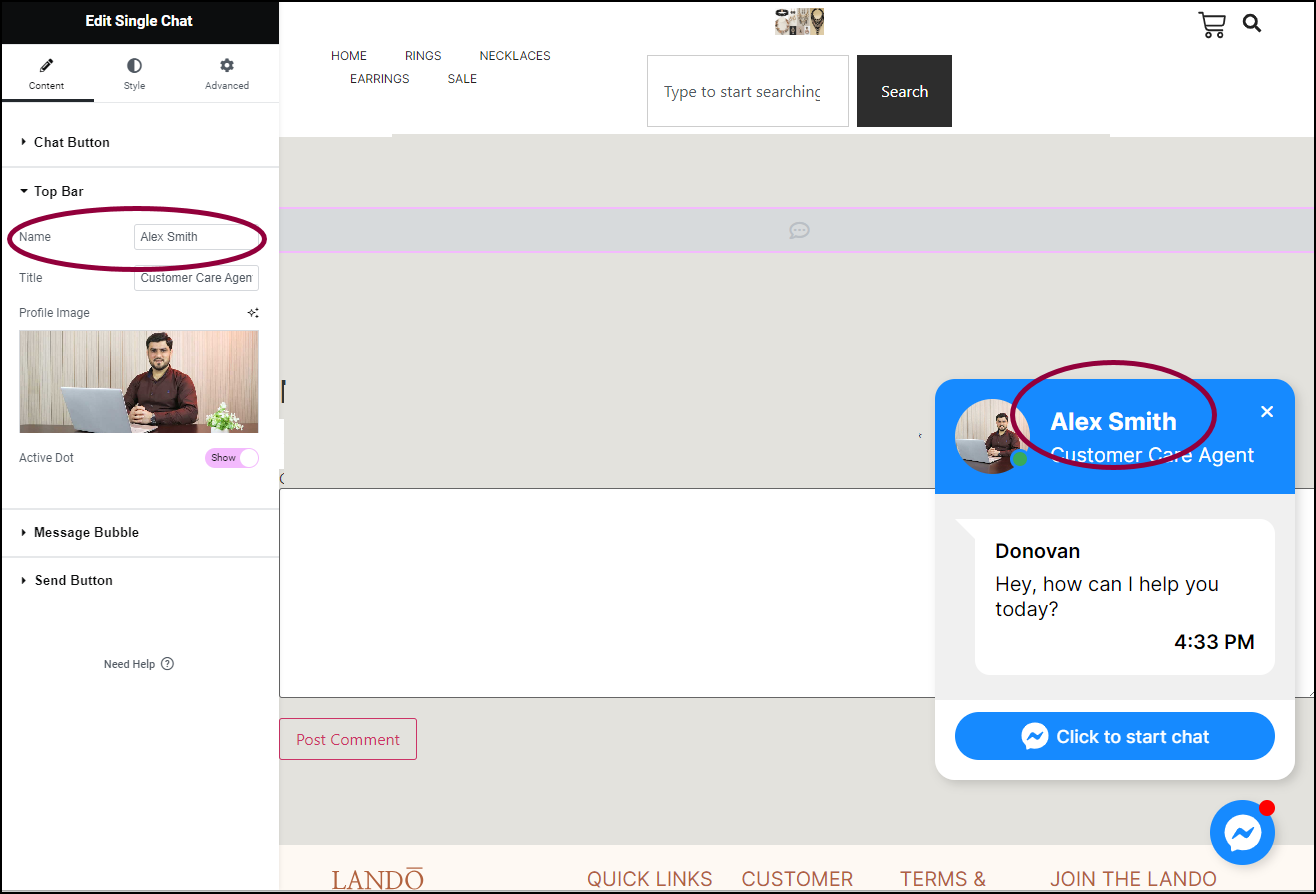Screen dimensions: 1316x894
Task: Click the speech bubble icon above the page
Action: point(798,230)
